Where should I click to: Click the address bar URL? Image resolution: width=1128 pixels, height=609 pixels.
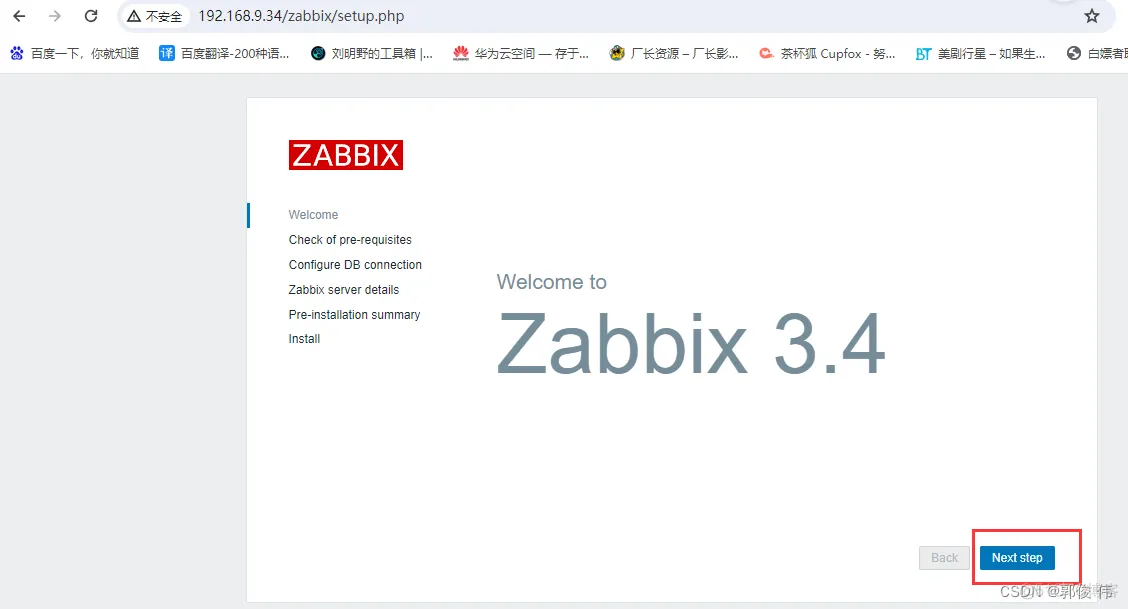tap(301, 16)
